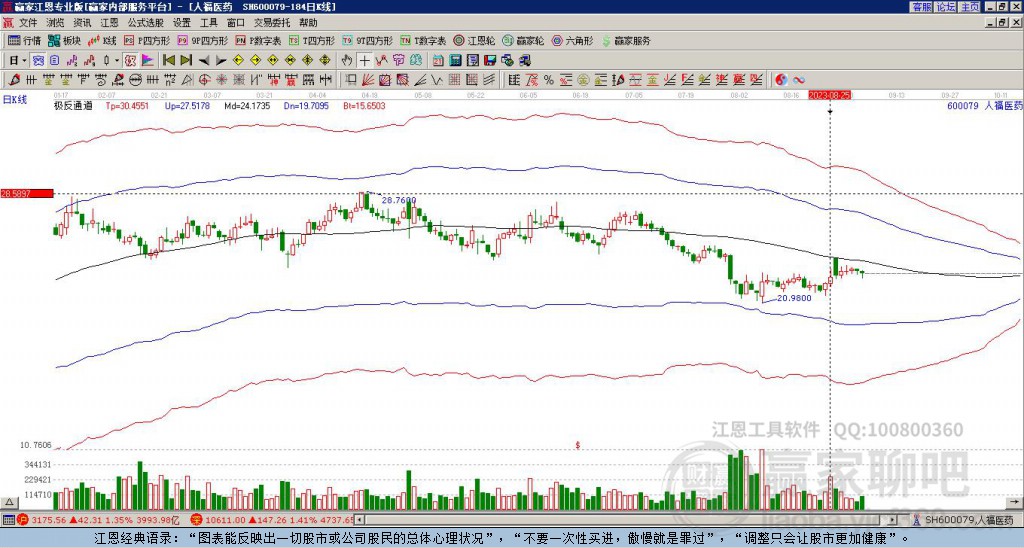Open the 交易委托 menu

click(272, 23)
